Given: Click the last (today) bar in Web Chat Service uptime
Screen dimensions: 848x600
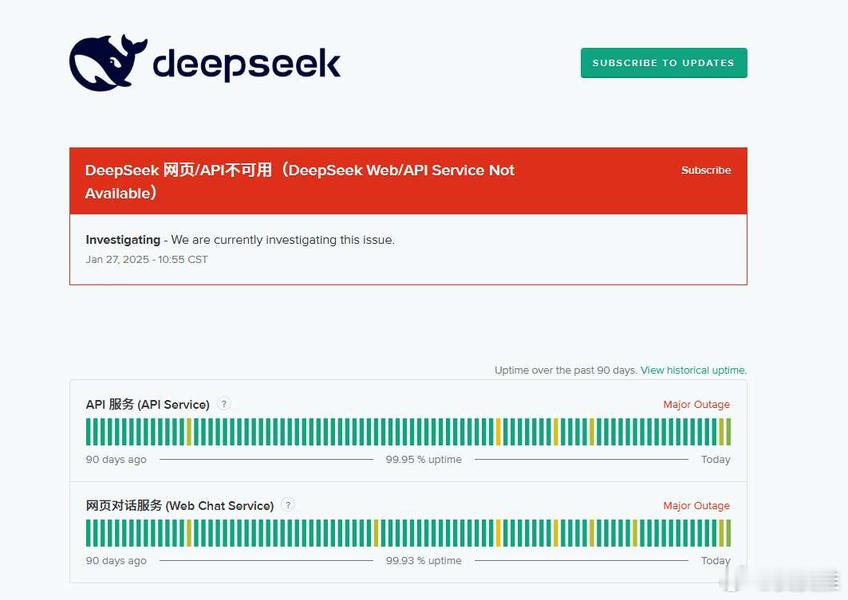Looking at the screenshot, I should point(728,533).
